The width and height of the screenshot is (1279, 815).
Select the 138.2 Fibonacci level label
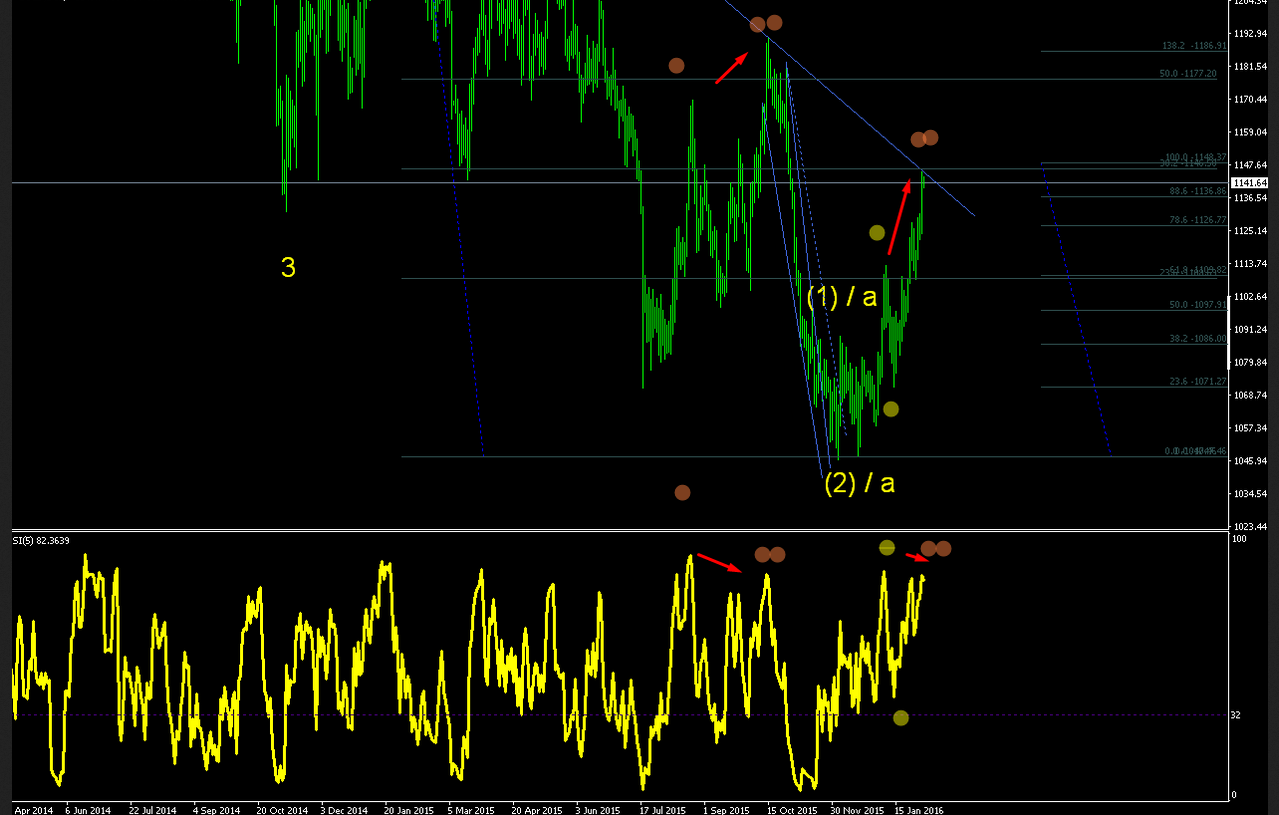(x=1194, y=46)
